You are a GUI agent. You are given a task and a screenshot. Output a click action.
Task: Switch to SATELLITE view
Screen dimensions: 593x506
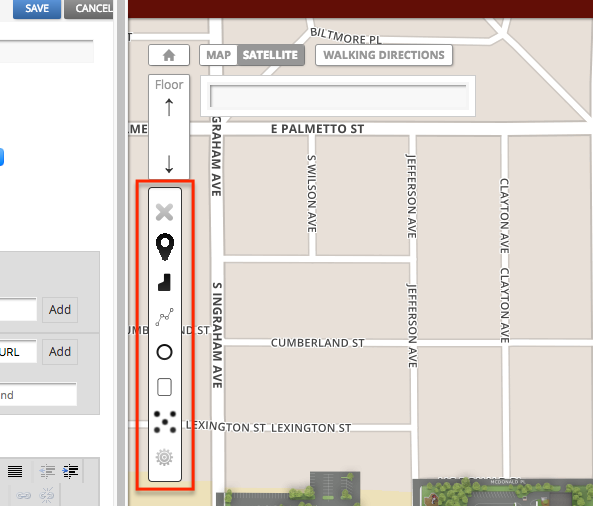[x=270, y=55]
